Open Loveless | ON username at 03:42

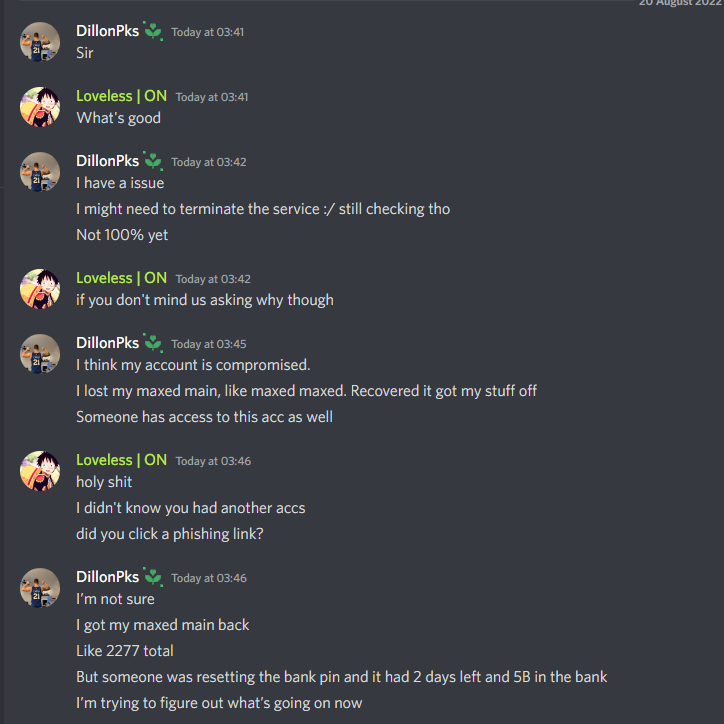tap(121, 278)
